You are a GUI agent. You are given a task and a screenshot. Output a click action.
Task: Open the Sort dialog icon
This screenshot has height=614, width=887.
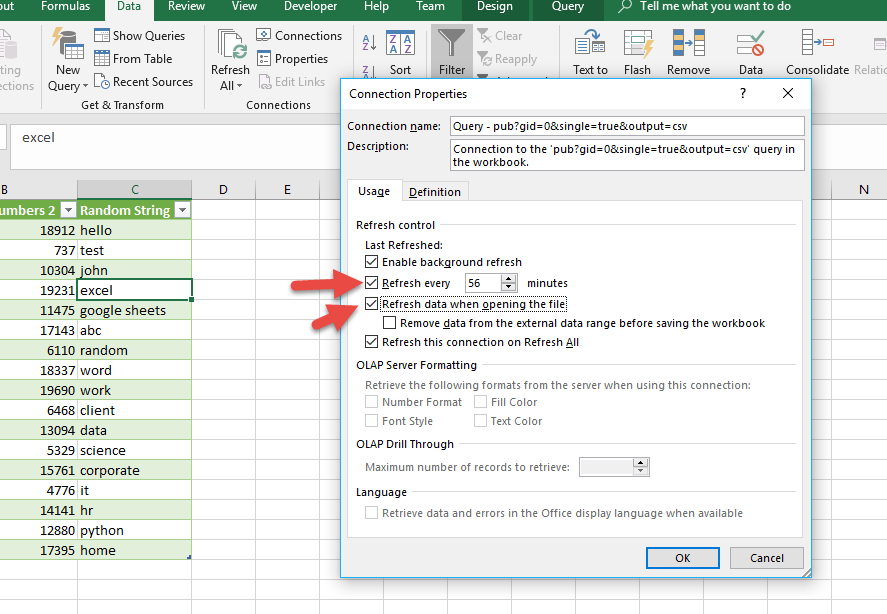[x=400, y=43]
